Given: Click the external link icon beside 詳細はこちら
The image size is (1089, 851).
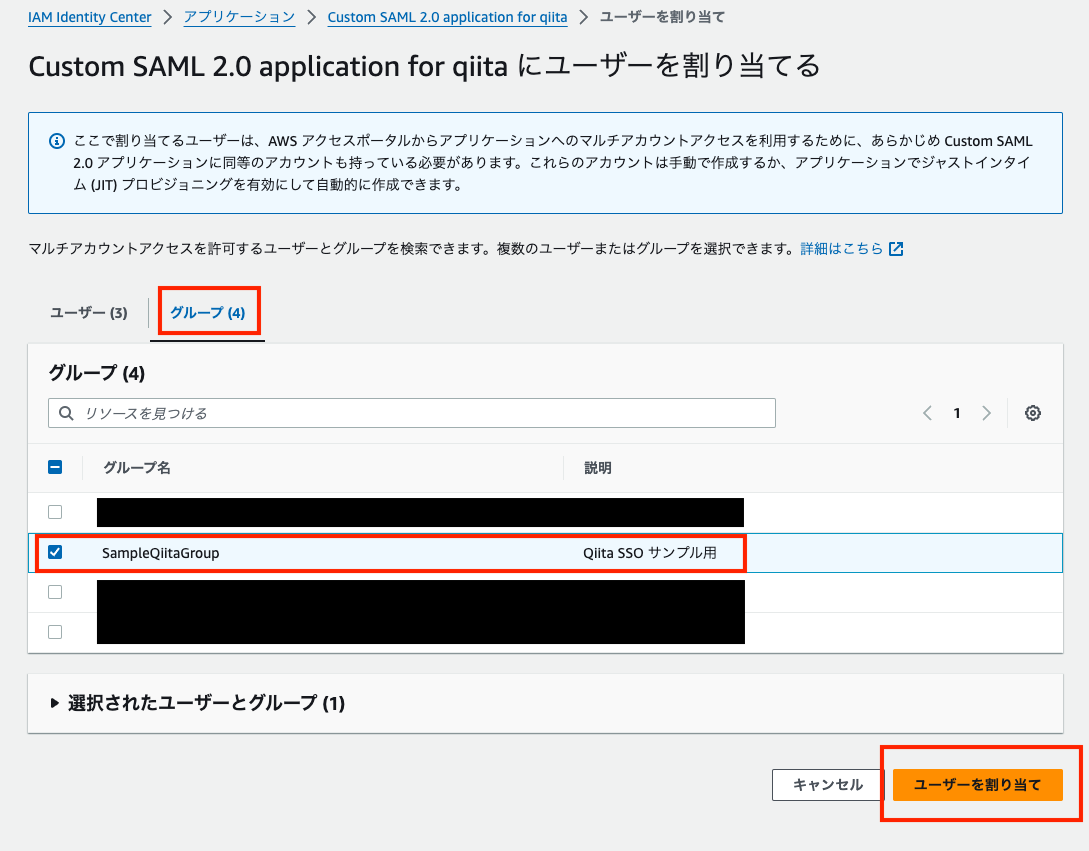Looking at the screenshot, I should click(x=896, y=249).
